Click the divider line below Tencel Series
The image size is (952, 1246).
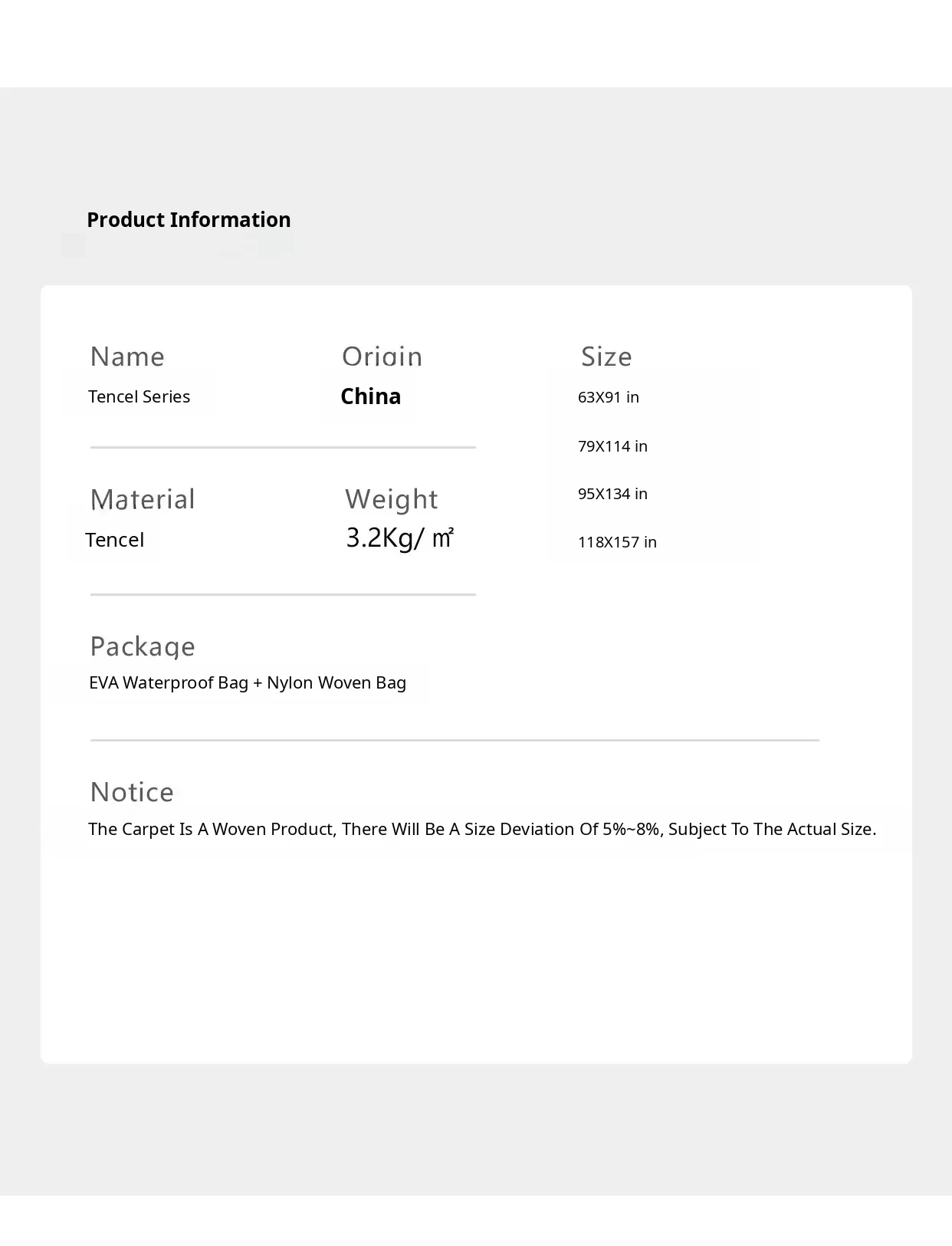(x=283, y=447)
